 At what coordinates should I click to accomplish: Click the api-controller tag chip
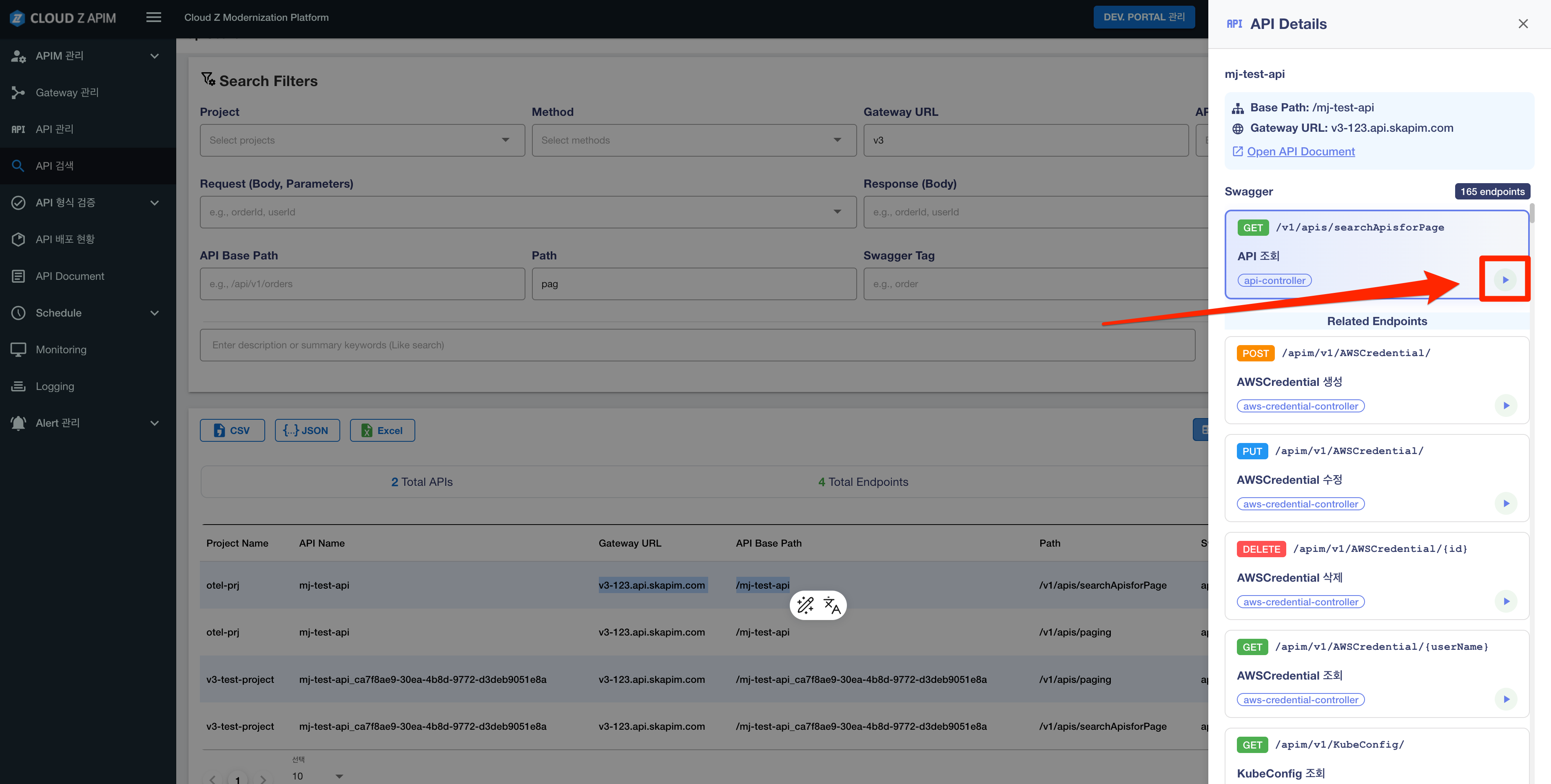pos(1274,281)
